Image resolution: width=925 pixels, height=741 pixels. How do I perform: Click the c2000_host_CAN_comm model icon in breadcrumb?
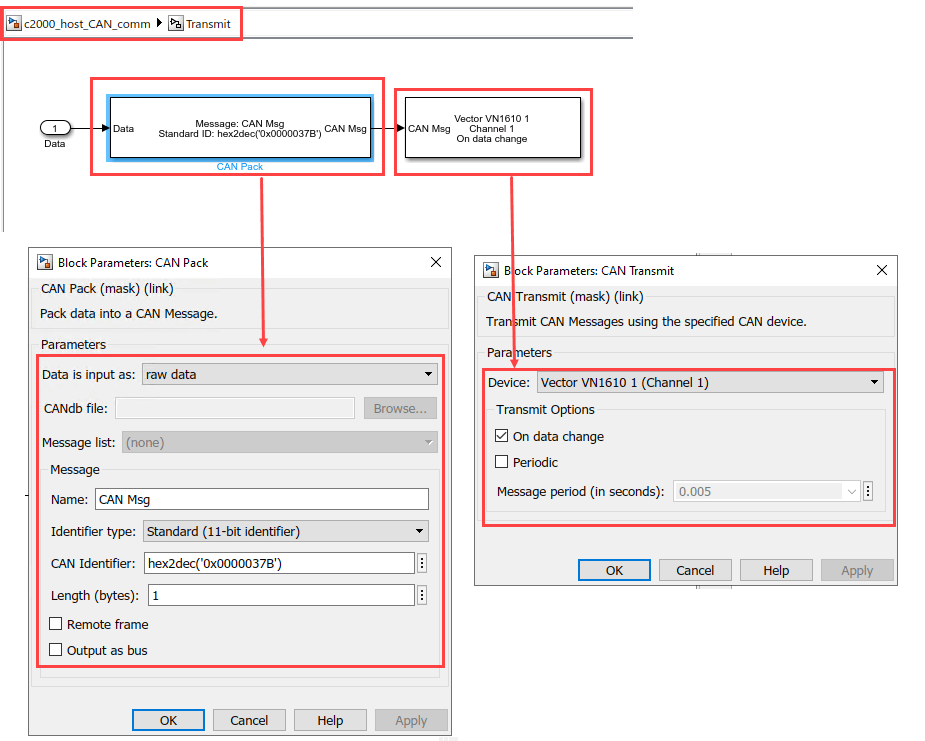click(15, 22)
